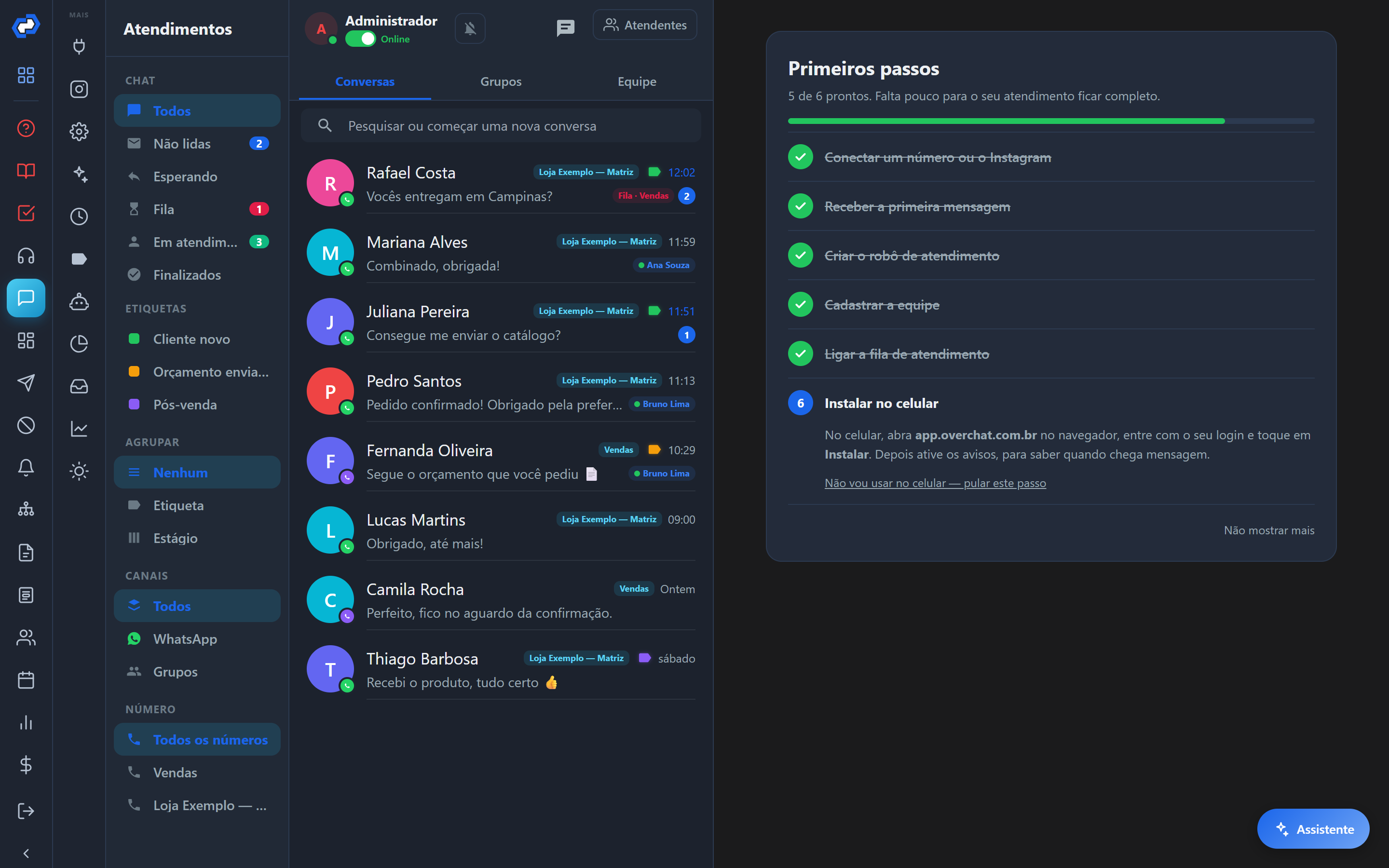Open the Instagram icon in second sidebar
Image resolution: width=1389 pixels, height=868 pixels.
tap(79, 89)
